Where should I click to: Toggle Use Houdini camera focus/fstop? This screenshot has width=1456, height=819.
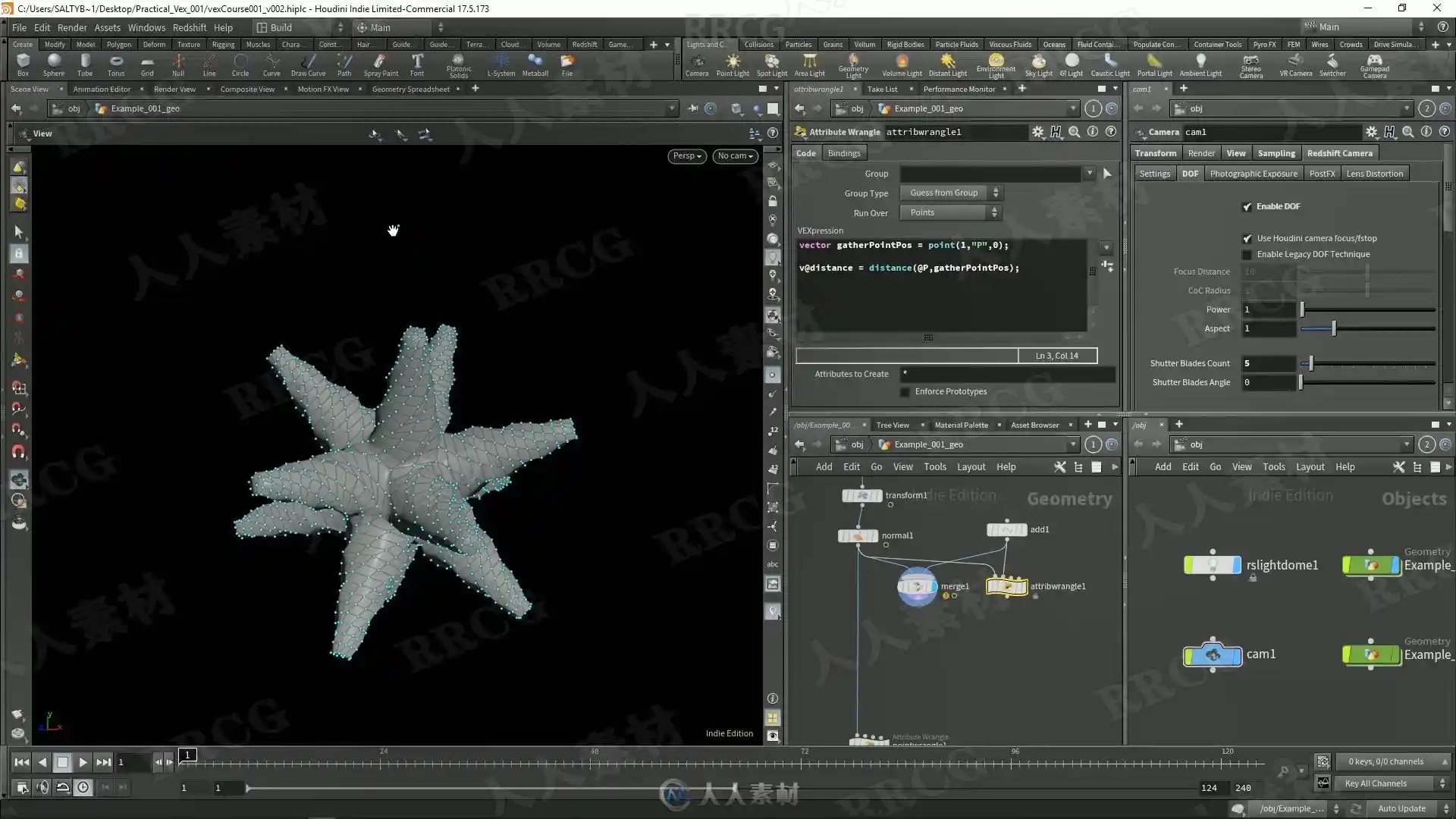1247,238
